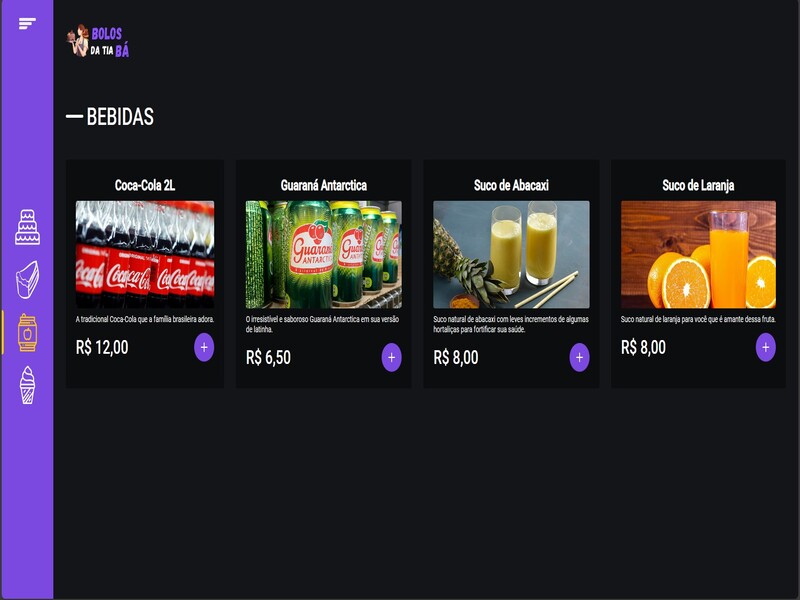
Task: Open the Guaraná Antarctica cans photo
Action: tap(323, 254)
